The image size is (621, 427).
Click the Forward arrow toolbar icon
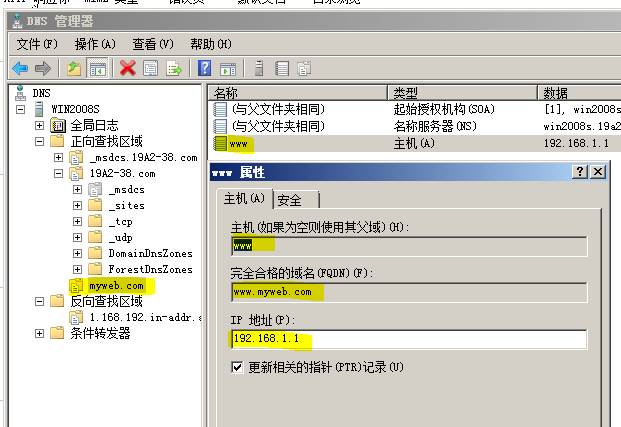(x=43, y=69)
